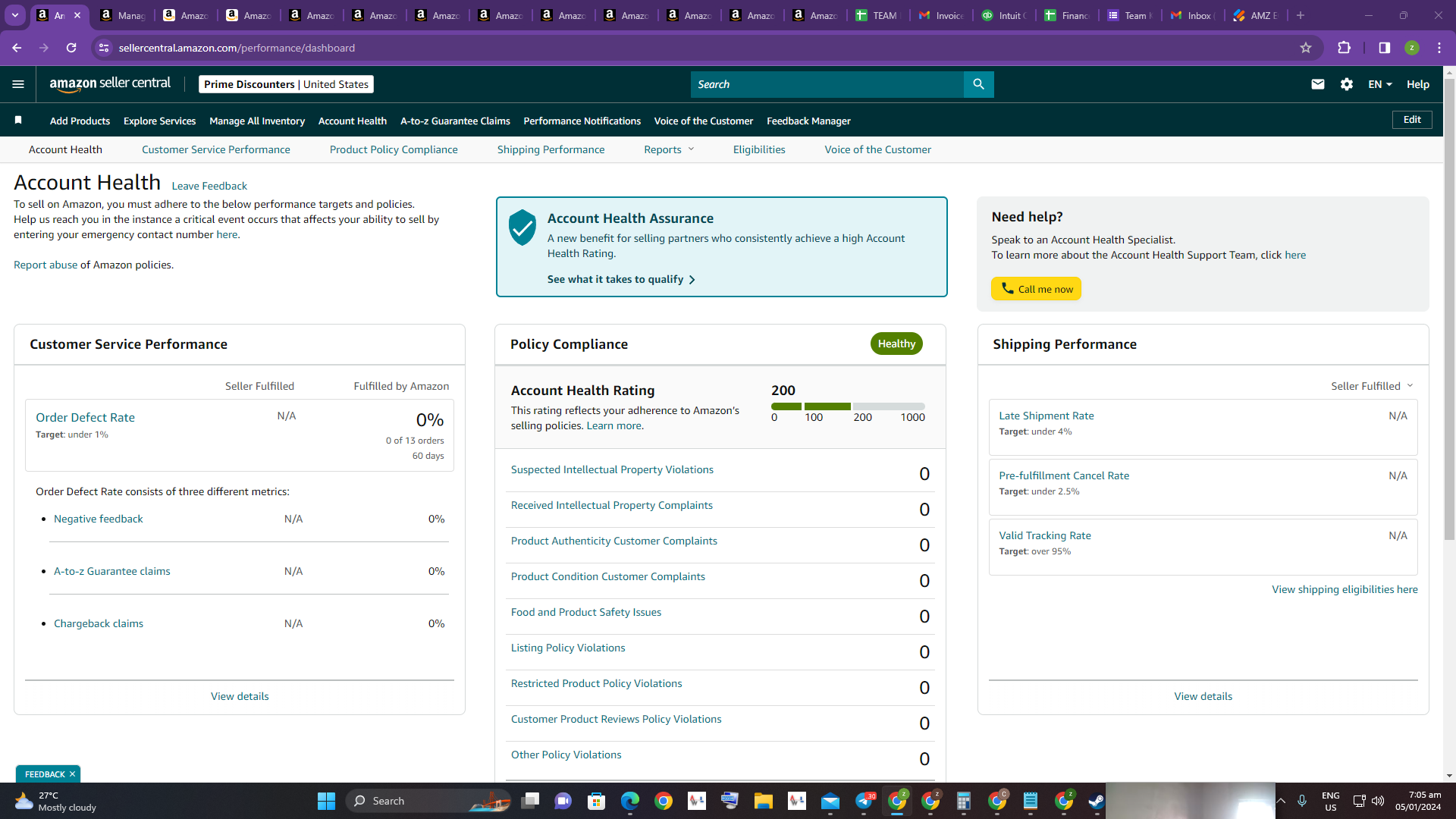Click See what it takes to qualify
This screenshot has height=819, width=1456.
[x=621, y=279]
